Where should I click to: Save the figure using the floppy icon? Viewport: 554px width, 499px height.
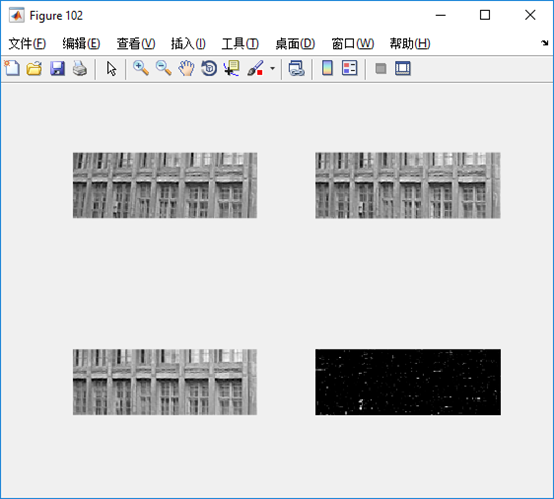click(57, 68)
